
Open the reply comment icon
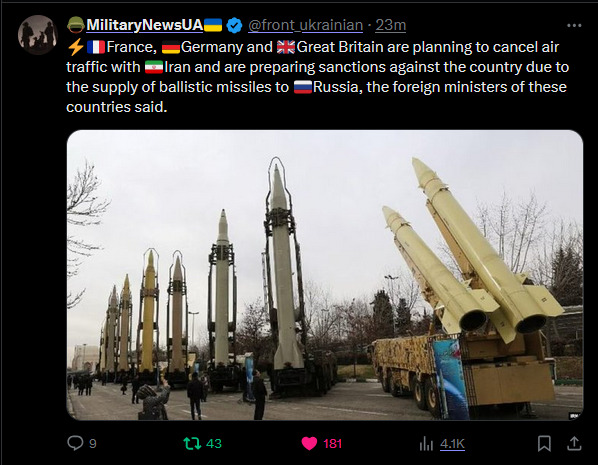75,443
